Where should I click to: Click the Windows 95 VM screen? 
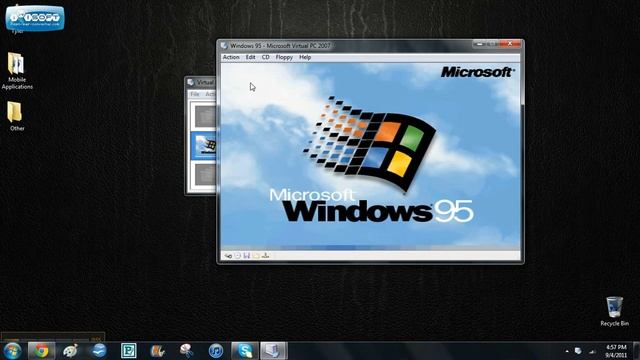[371, 156]
